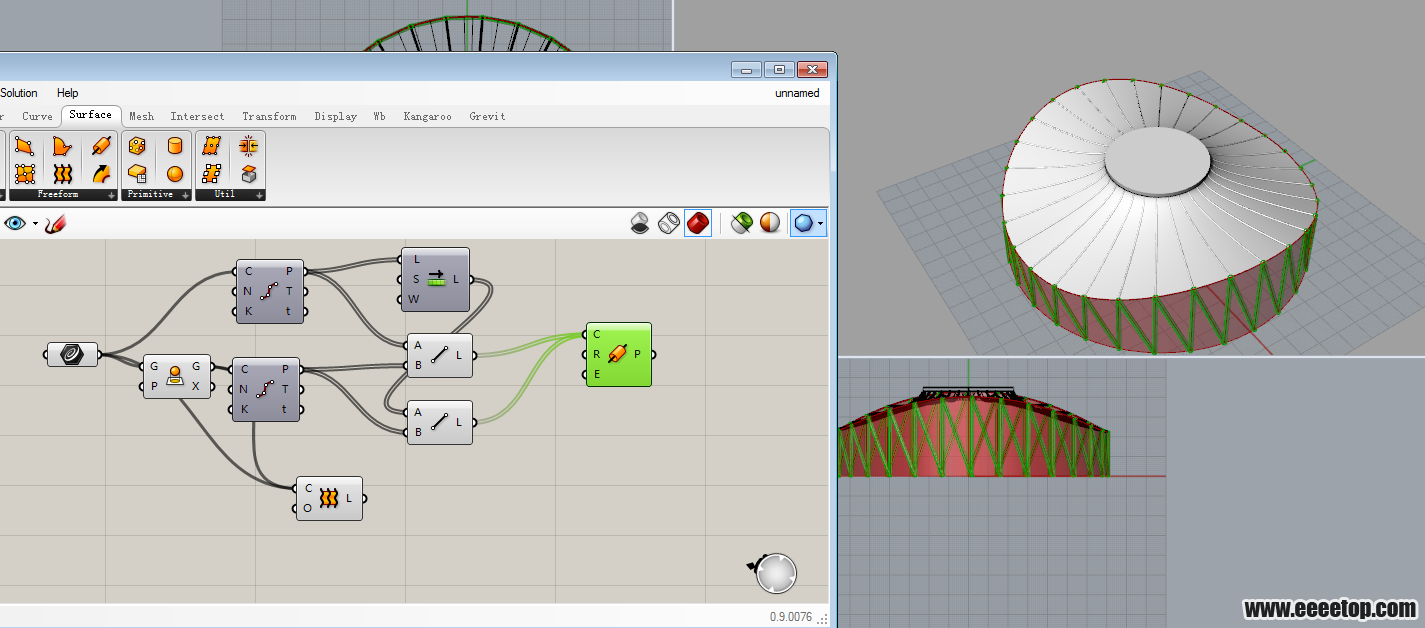This screenshot has width=1425, height=628.
Task: Select the hexagon curve parameter node
Action: point(73,354)
